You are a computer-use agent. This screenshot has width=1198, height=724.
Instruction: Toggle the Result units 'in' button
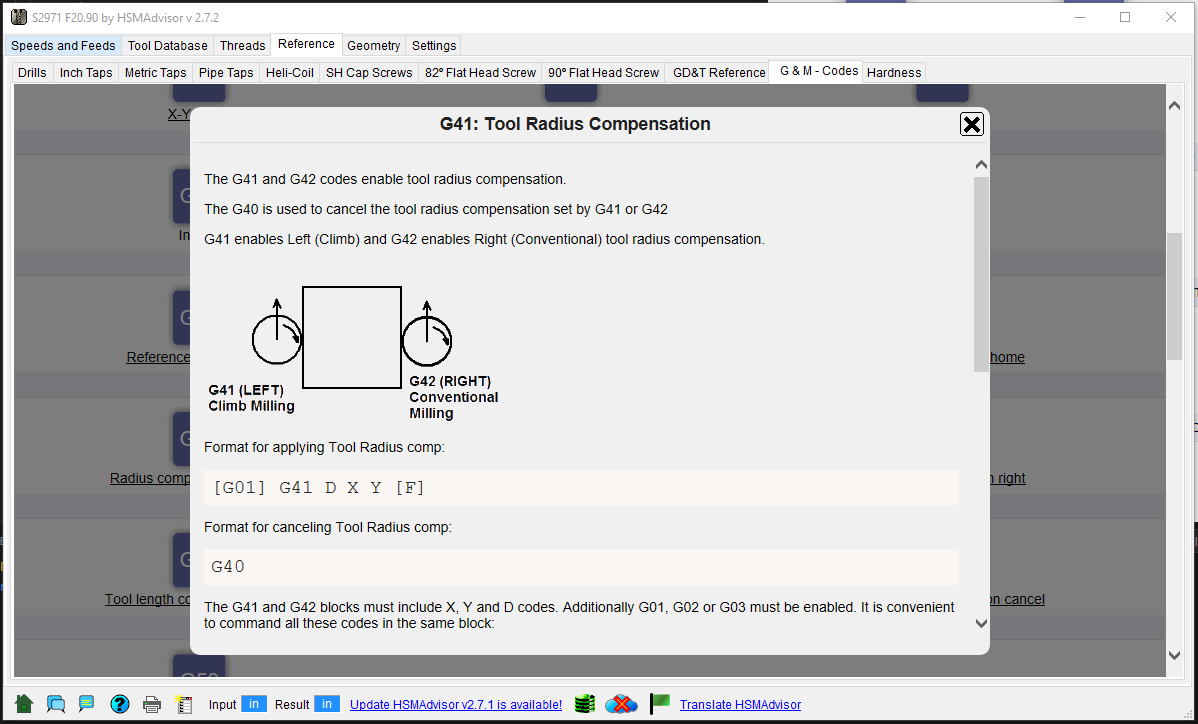[x=326, y=704]
